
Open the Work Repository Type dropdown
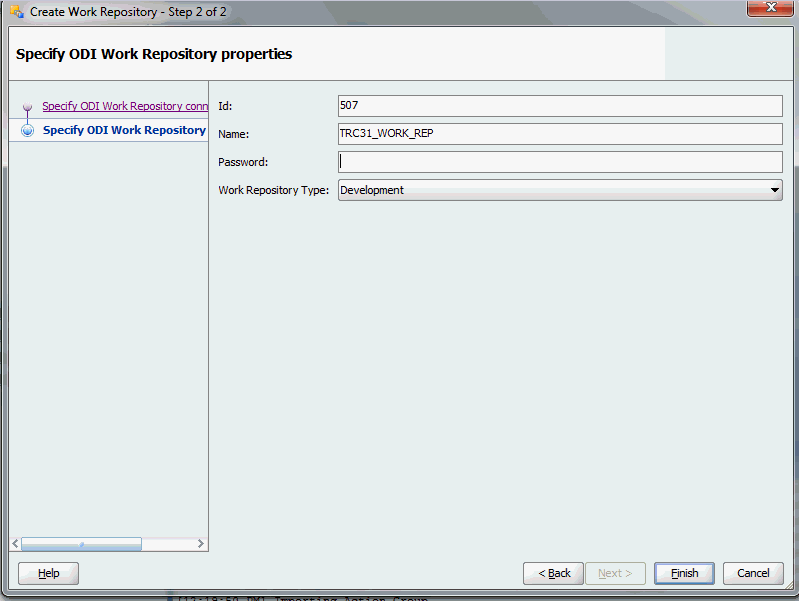point(560,190)
